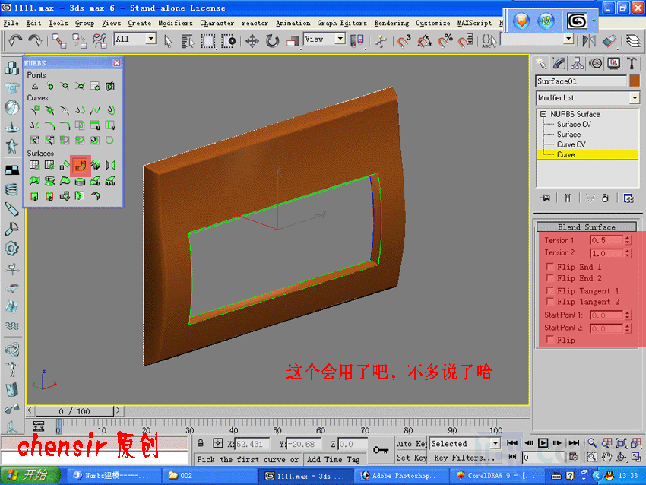Toggle the Angle Snap button

click(424, 41)
